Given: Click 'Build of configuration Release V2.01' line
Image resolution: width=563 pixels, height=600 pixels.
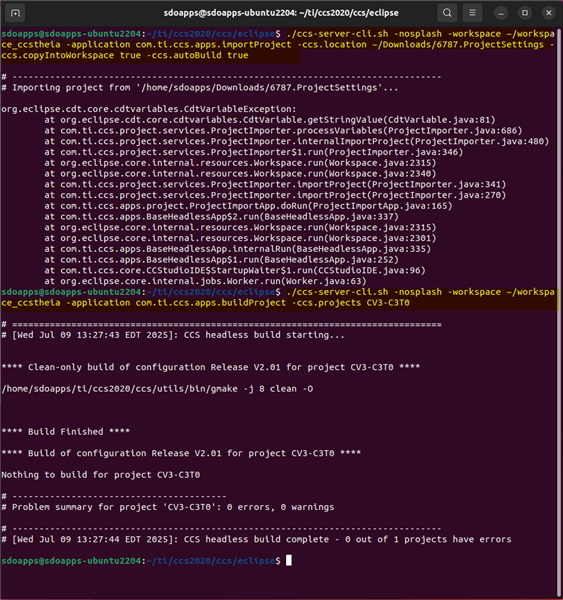Looking at the screenshot, I should (x=181, y=453).
